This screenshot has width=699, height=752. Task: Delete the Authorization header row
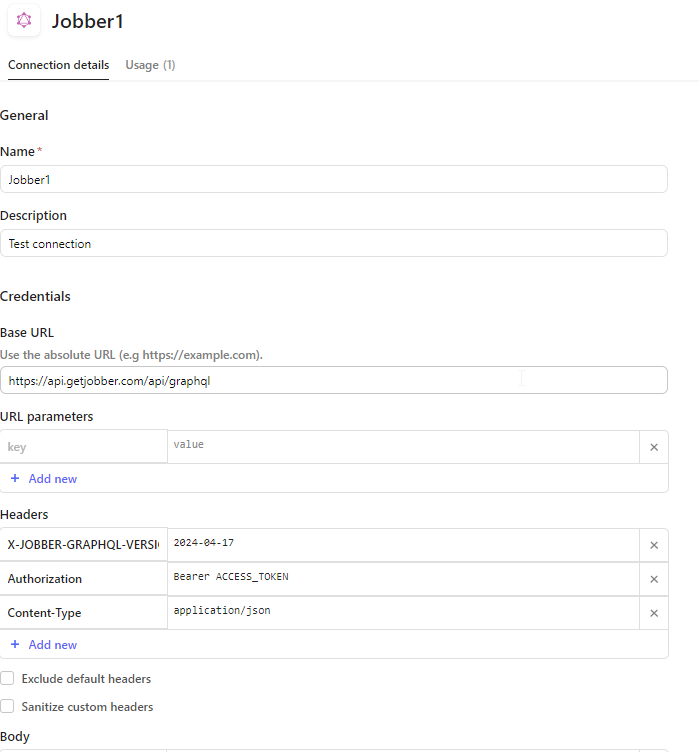[653, 579]
